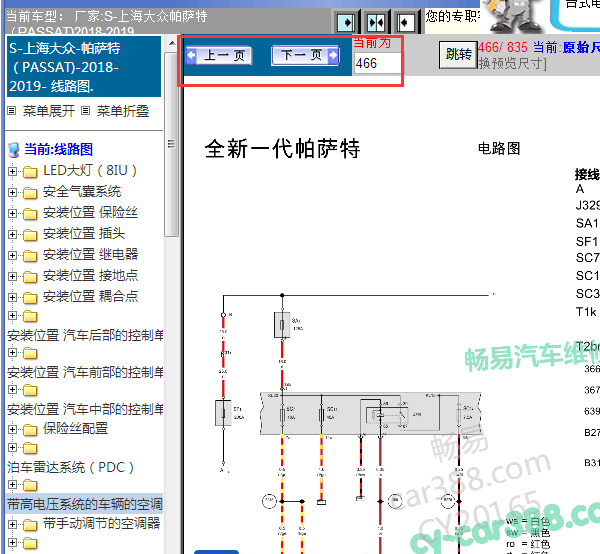Expand the 安装位置 插头 tree node
600x554 pixels.
click(x=12, y=234)
